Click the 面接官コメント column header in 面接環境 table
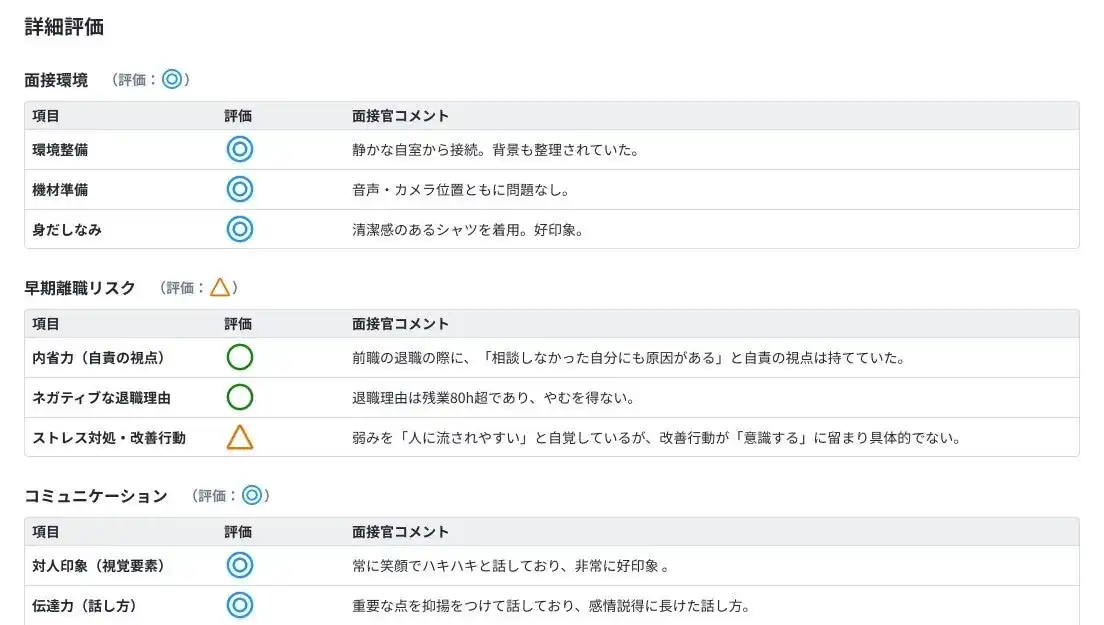The image size is (1104, 625). [x=400, y=116]
